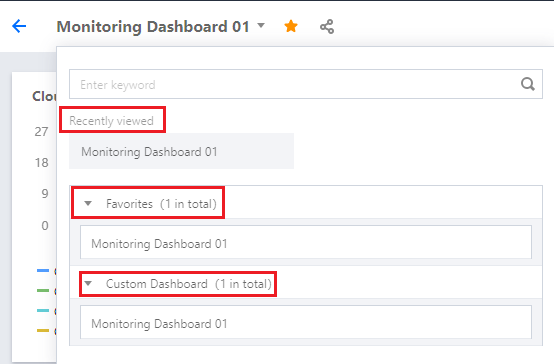The image size is (554, 364).
Task: Open the share dashboard icon
Action: (x=327, y=27)
